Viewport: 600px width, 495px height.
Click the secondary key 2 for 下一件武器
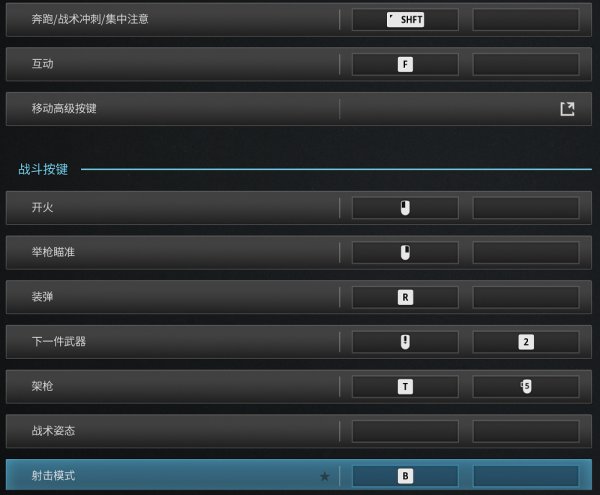pyautogui.click(x=526, y=342)
